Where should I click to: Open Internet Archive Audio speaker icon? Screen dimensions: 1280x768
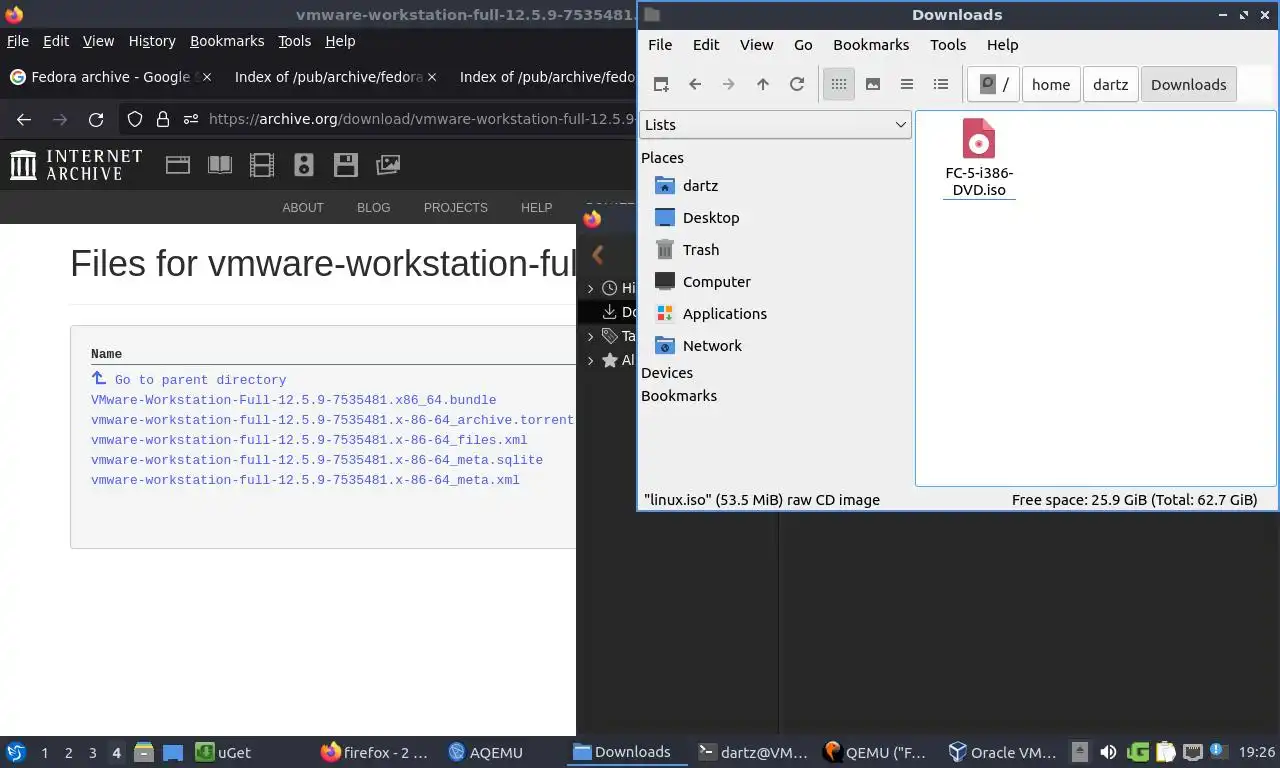point(304,165)
